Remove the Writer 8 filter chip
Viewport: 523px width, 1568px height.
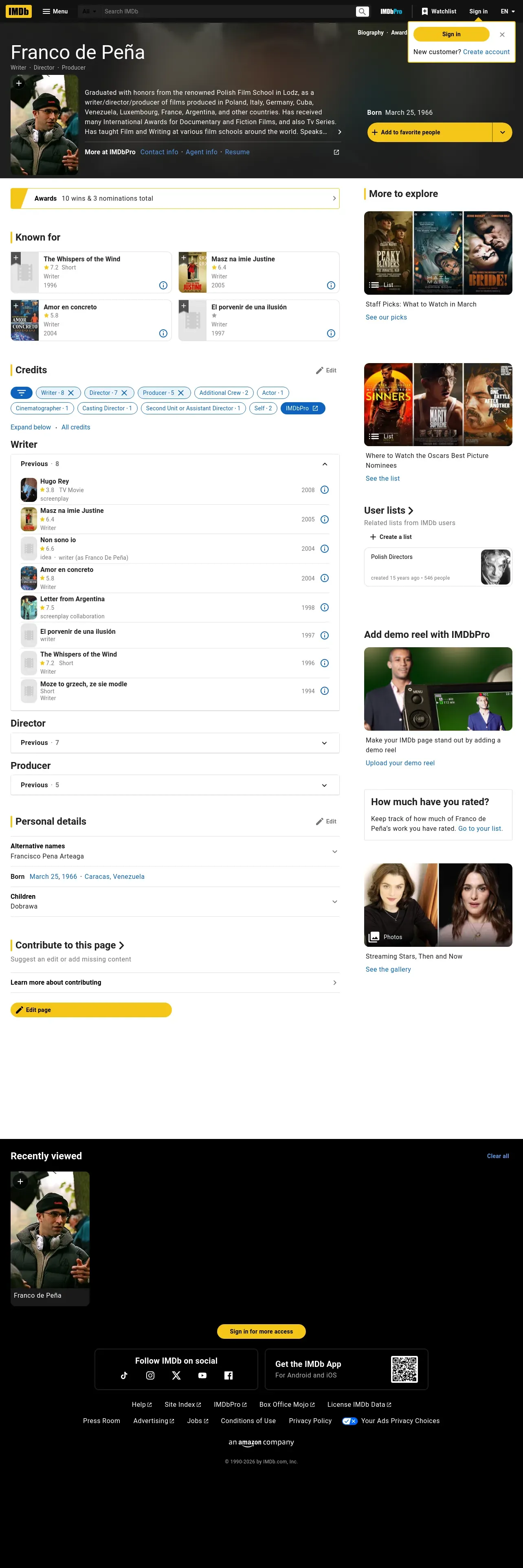(70, 392)
